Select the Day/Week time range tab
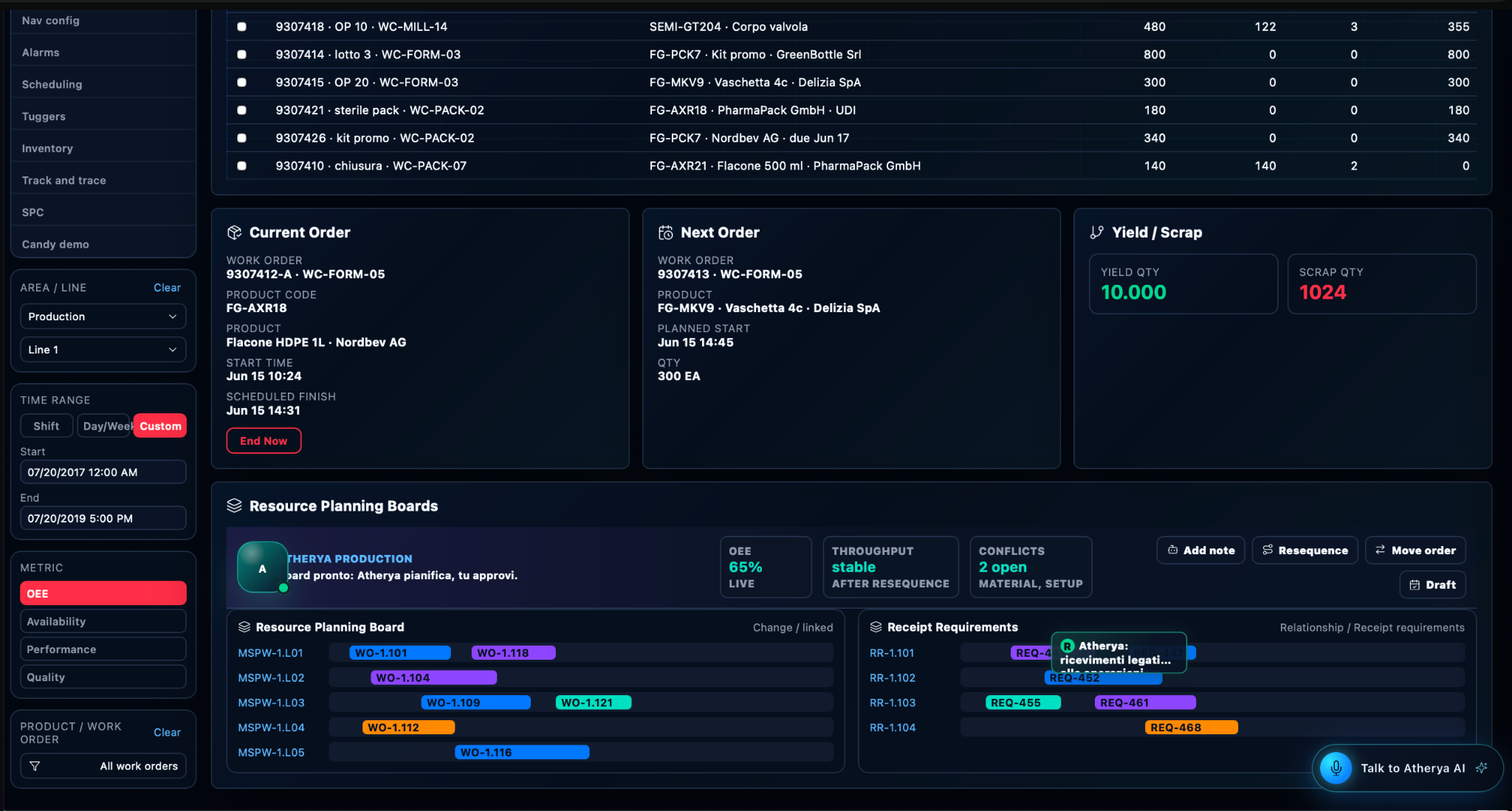Image resolution: width=1512 pixels, height=811 pixels. tap(104, 426)
